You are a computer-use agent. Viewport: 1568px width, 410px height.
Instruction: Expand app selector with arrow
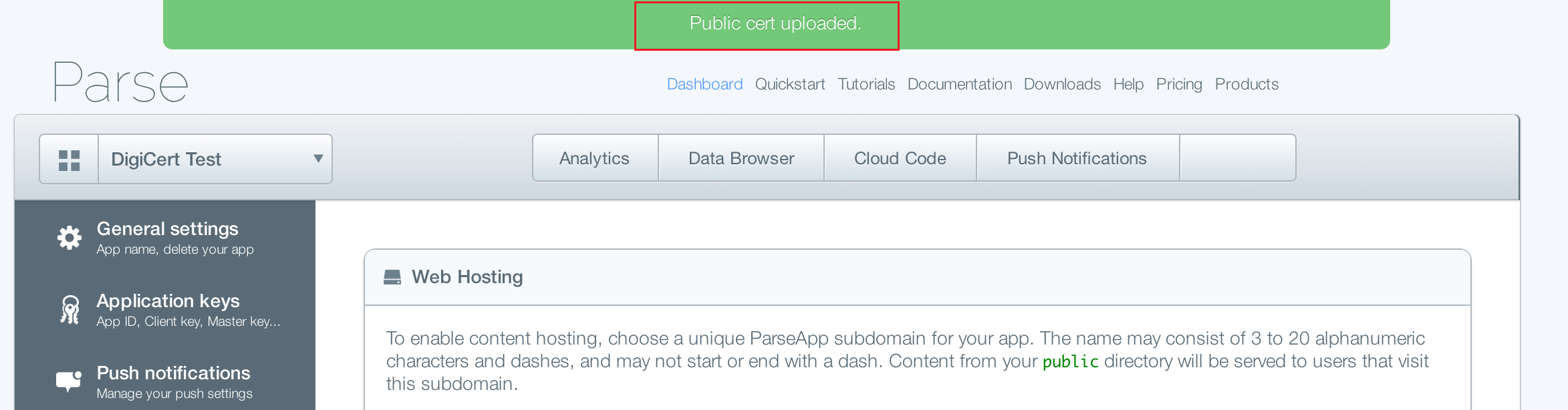[x=318, y=159]
